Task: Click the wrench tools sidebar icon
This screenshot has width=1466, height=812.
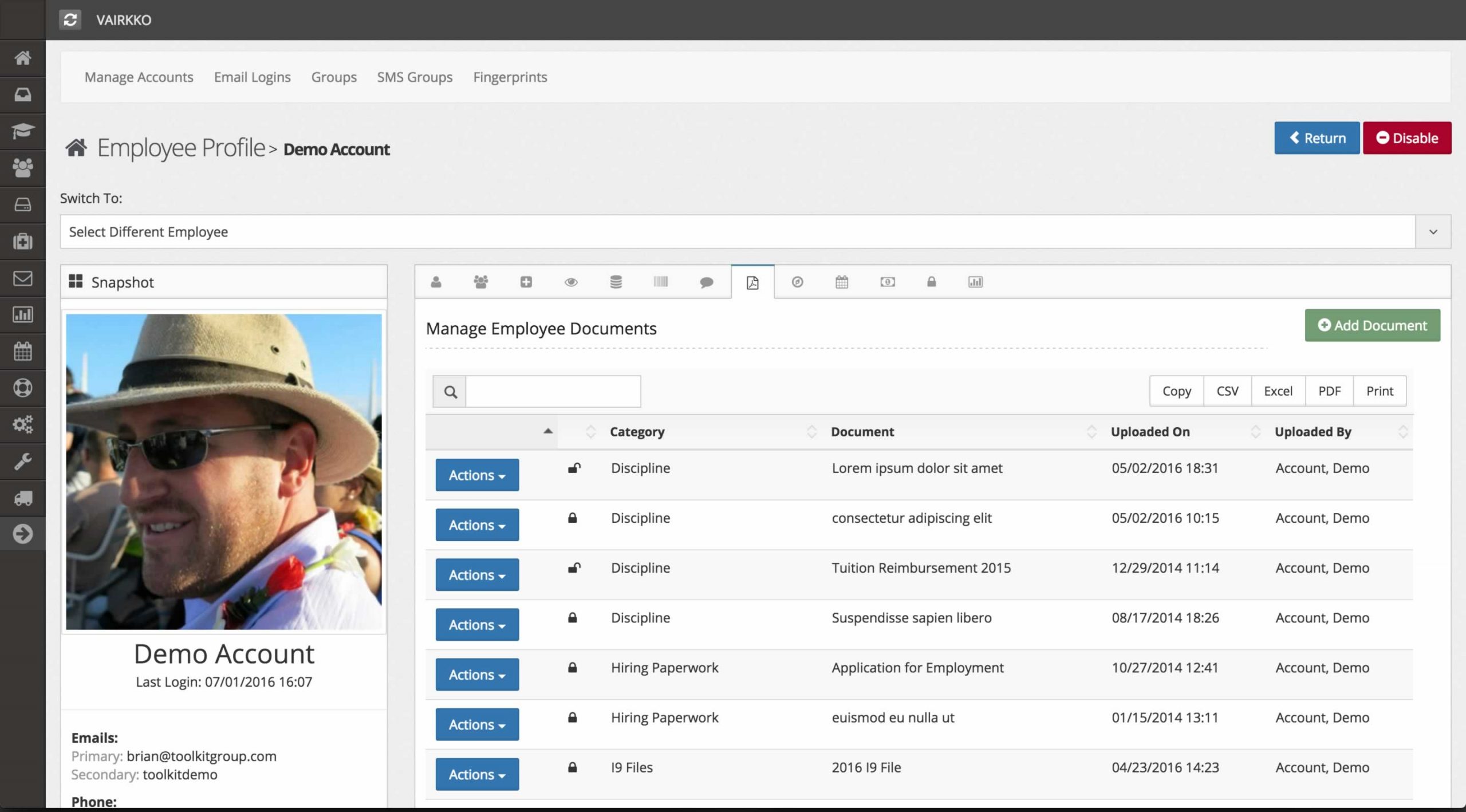Action: pos(22,462)
